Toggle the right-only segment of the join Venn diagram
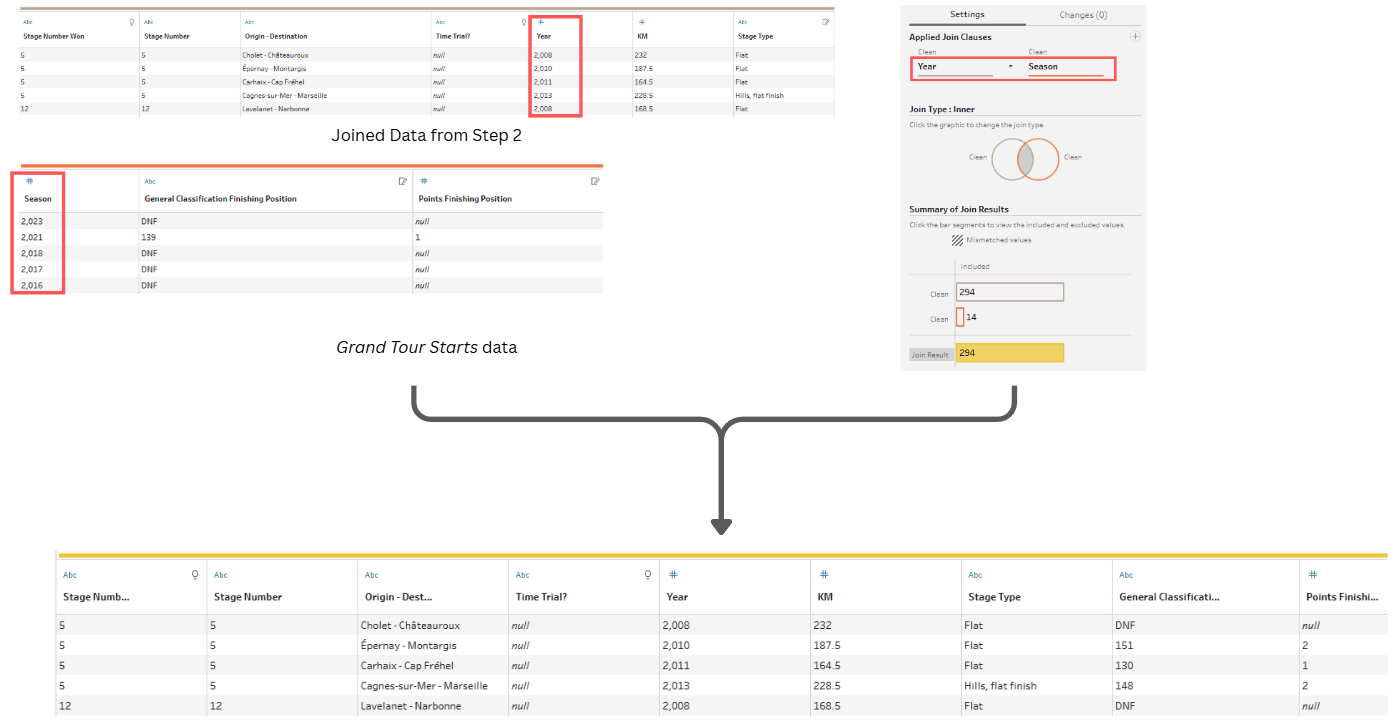The image size is (1400, 724). tap(1047, 158)
